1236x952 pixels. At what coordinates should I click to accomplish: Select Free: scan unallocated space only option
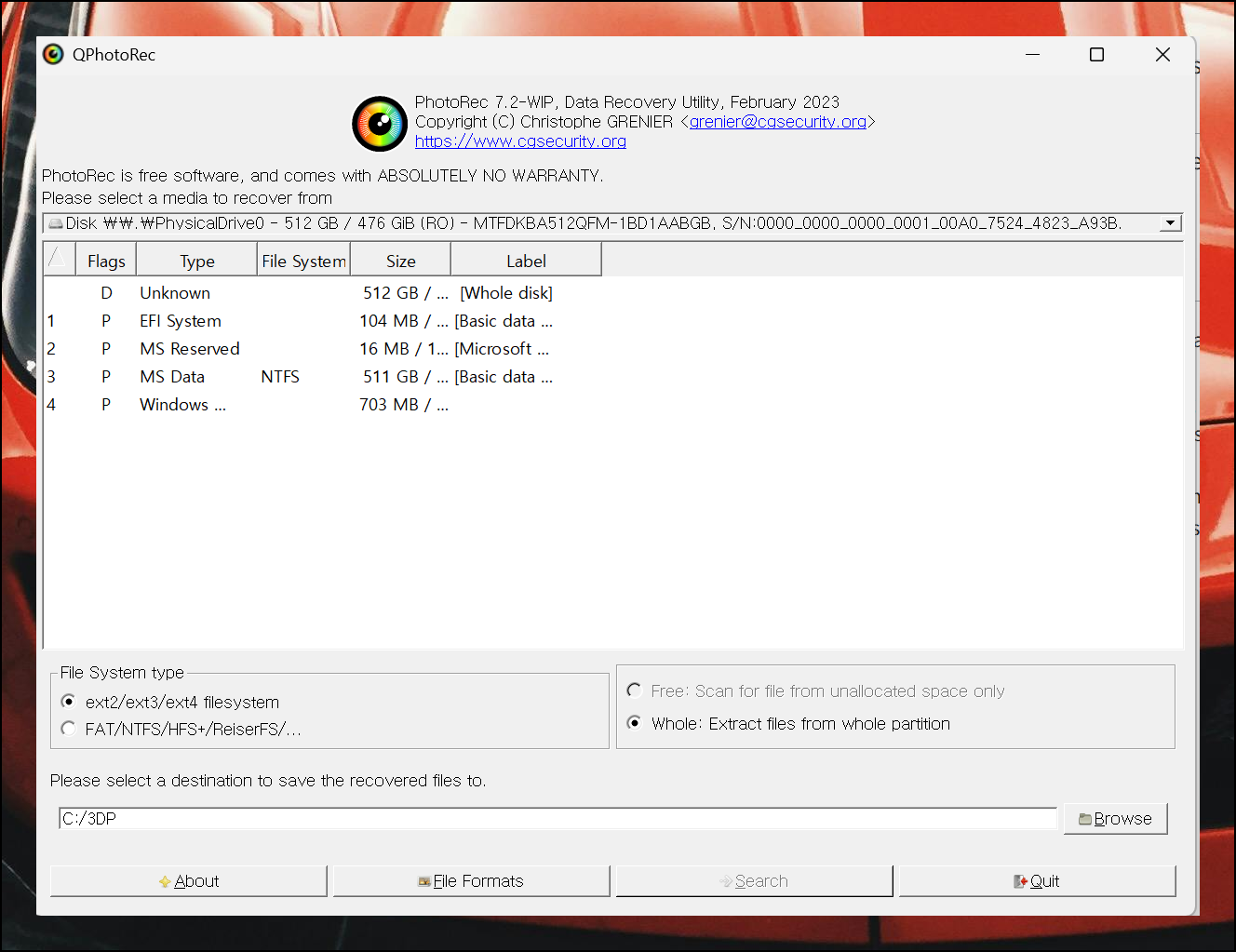[x=635, y=691]
